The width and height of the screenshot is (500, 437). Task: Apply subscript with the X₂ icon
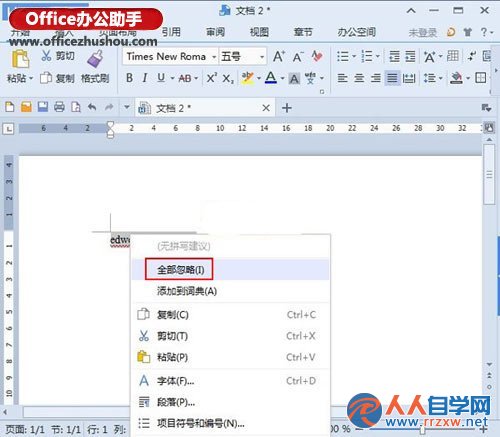pos(228,79)
